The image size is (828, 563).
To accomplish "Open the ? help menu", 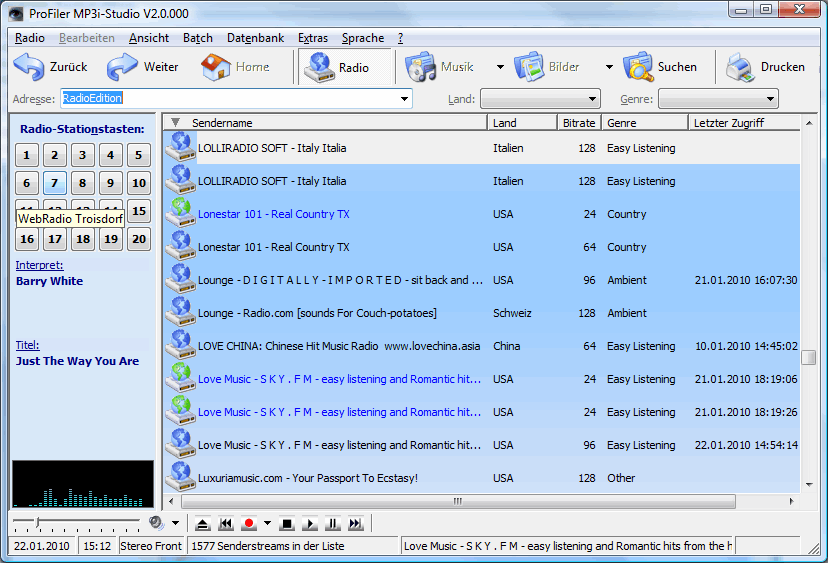I will 400,38.
